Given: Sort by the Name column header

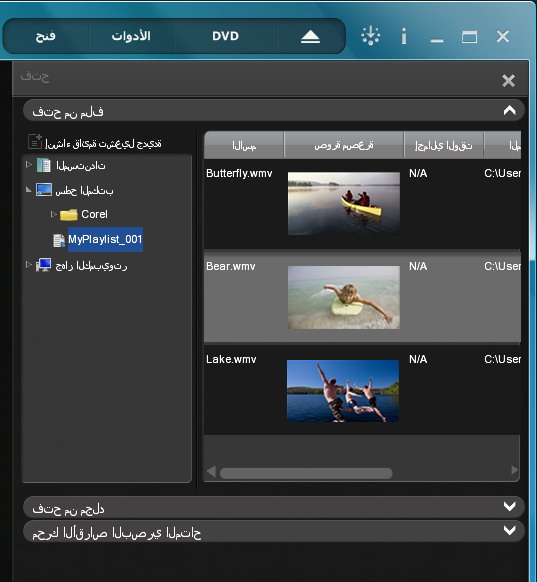Looking at the screenshot, I should pos(244,145).
